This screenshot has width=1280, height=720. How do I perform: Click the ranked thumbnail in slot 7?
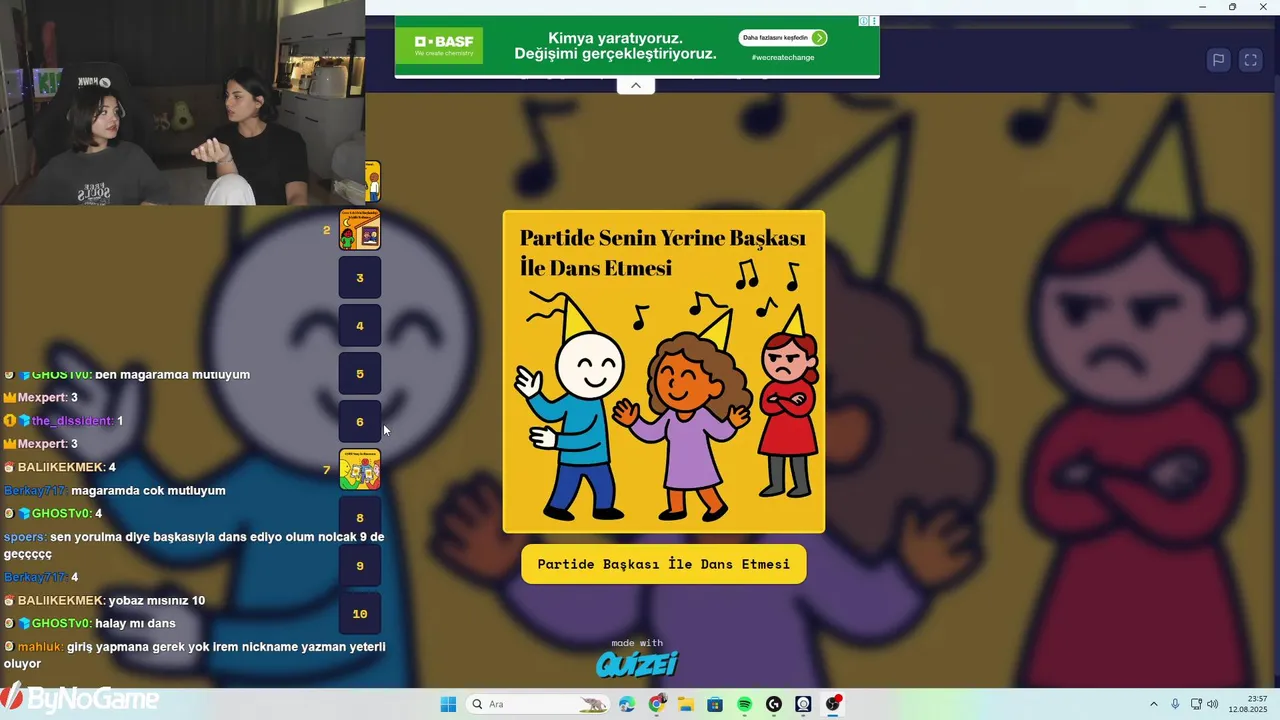(x=360, y=470)
